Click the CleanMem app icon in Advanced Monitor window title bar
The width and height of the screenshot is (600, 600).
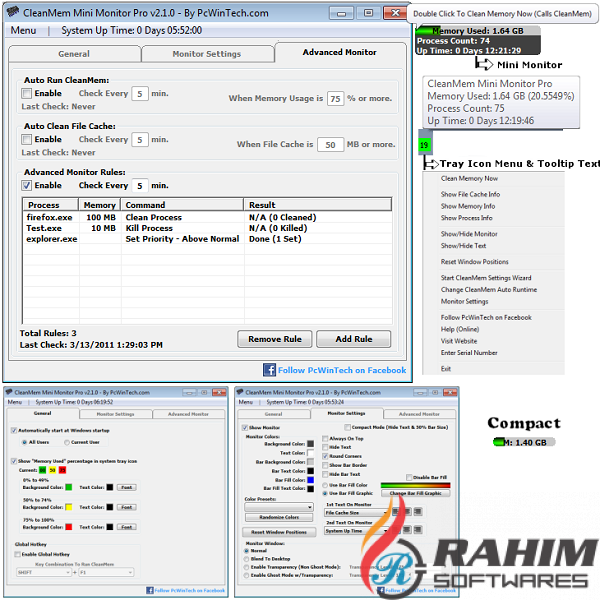click(x=13, y=12)
